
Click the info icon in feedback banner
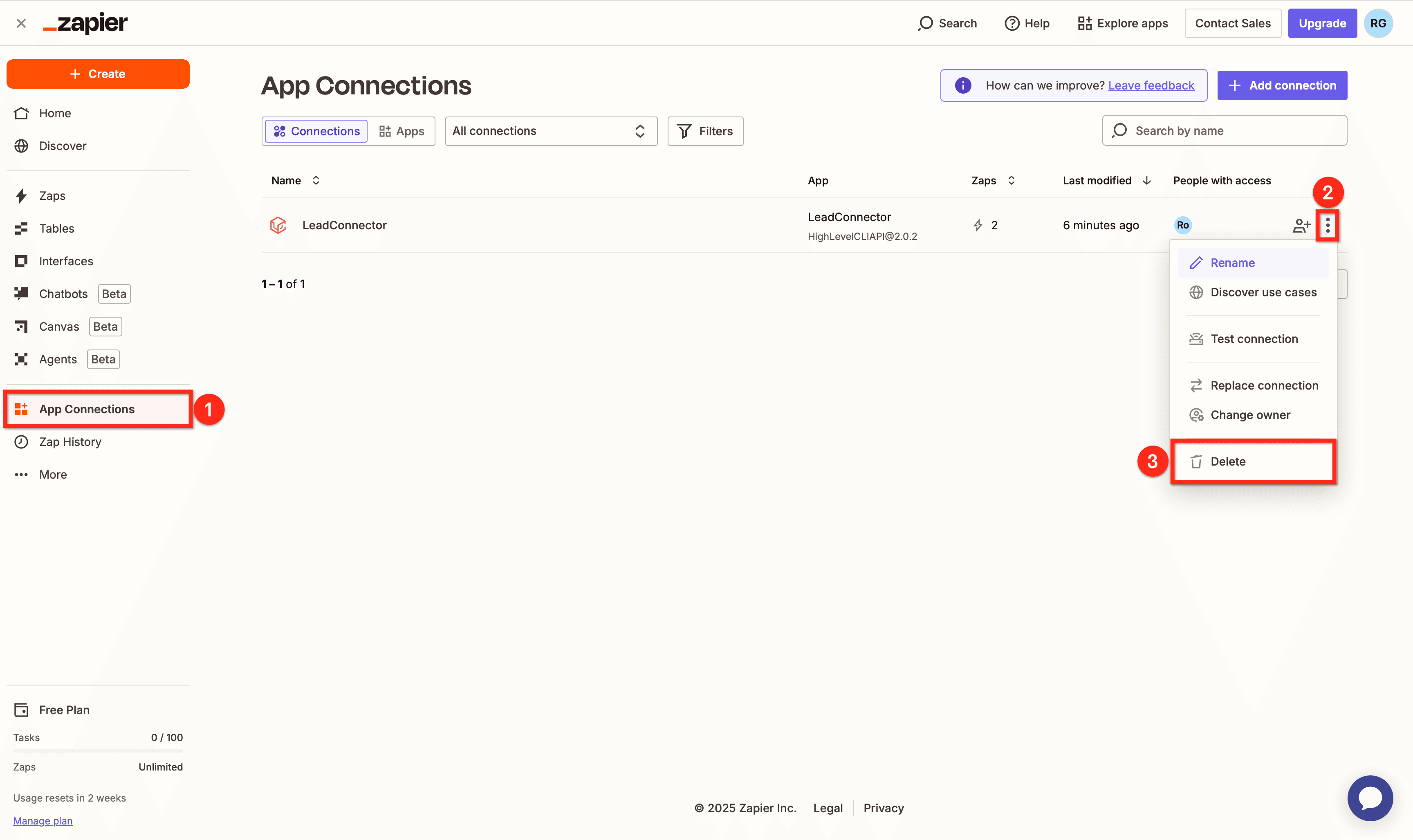click(962, 85)
